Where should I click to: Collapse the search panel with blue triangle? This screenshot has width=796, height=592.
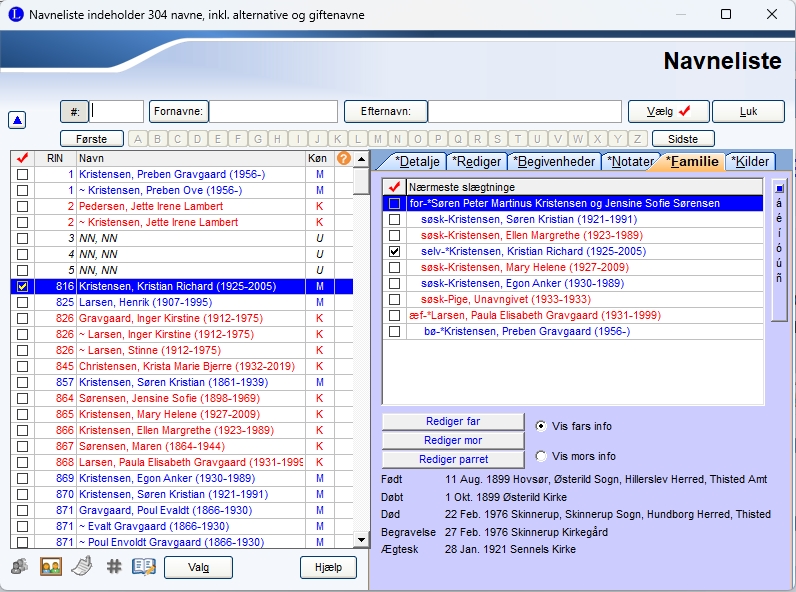click(x=18, y=120)
